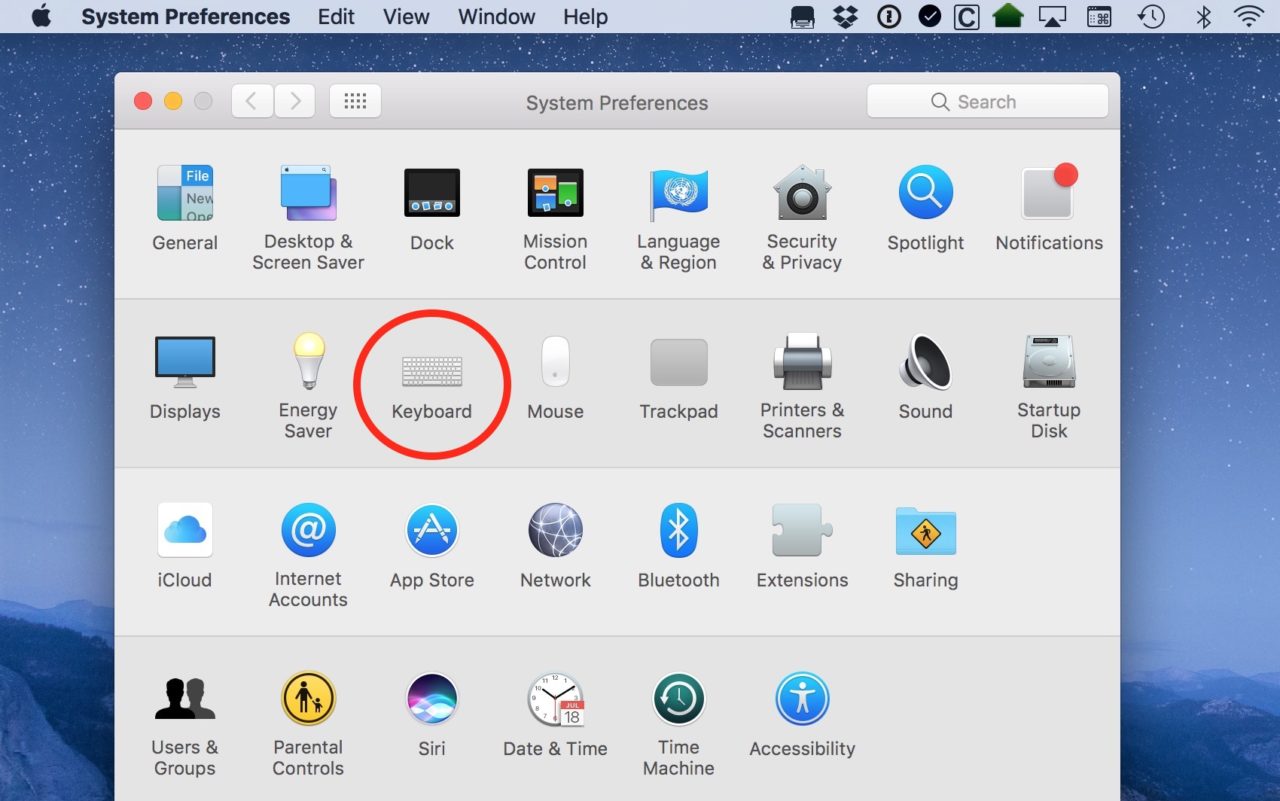Viewport: 1280px width, 801px height.
Task: Open the View menu
Action: [x=406, y=17]
